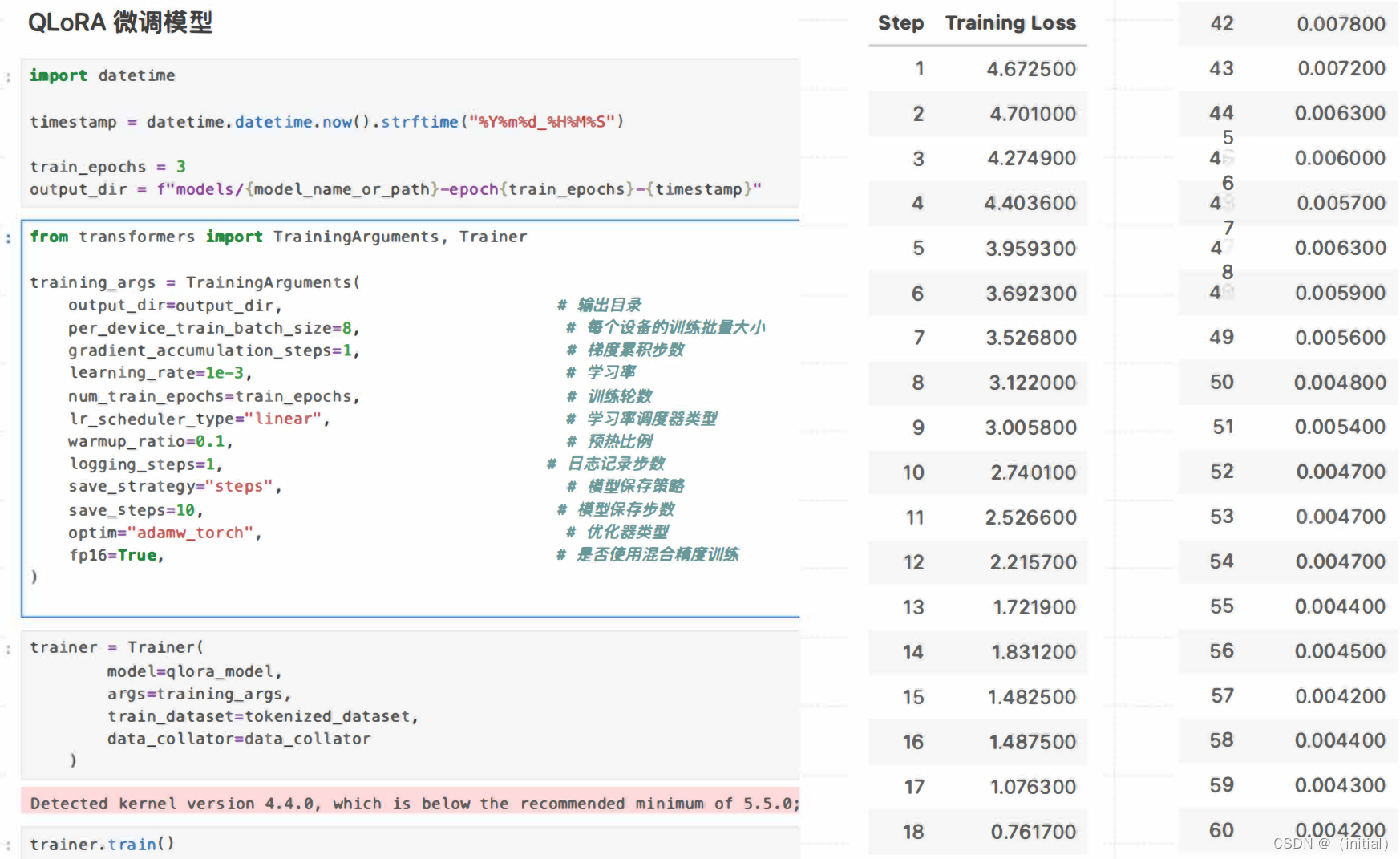Click the 'lr_scheduler_type="linear"' line
Image resolution: width=1400 pixels, height=859 pixels.
click(199, 419)
